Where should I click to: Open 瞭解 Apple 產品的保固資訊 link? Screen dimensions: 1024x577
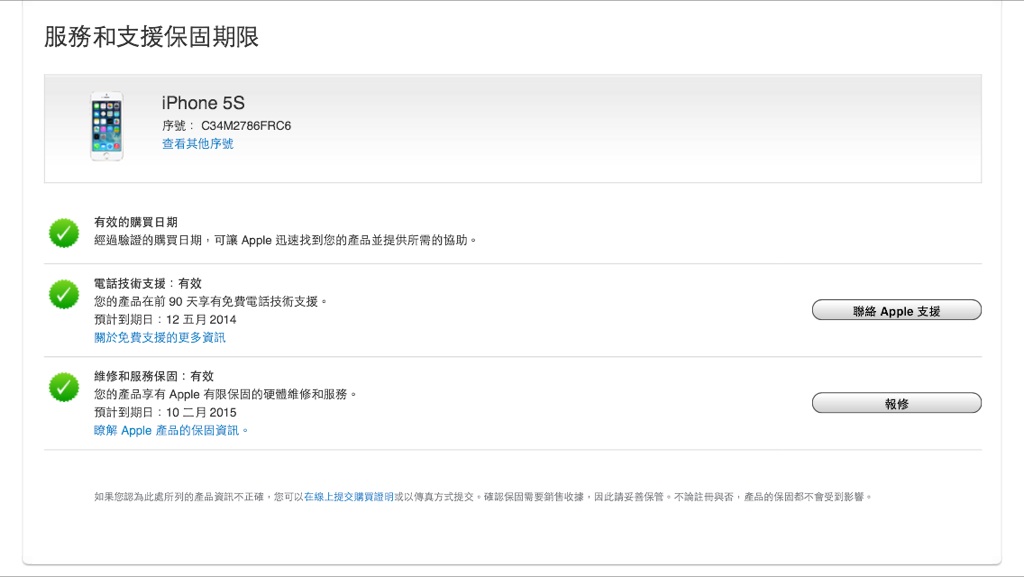click(x=169, y=430)
